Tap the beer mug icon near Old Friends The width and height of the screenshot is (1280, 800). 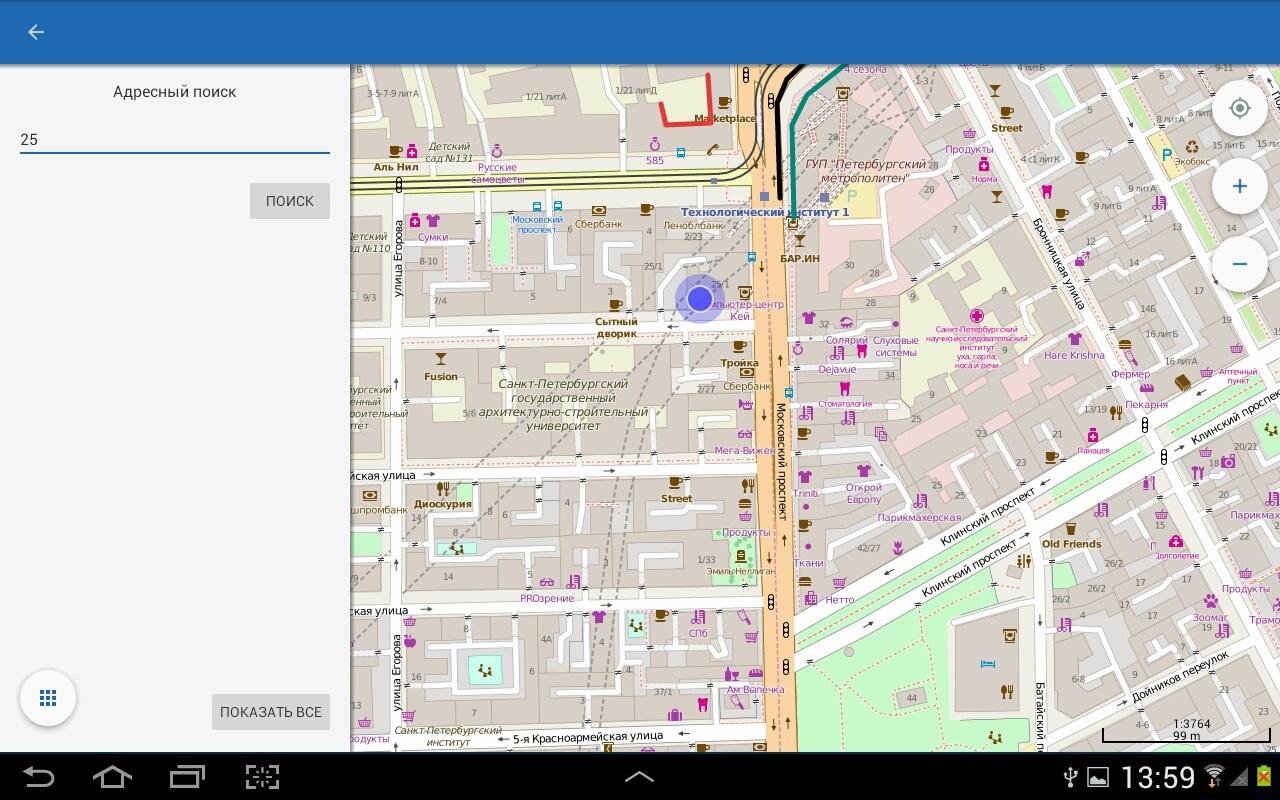pyautogui.click(x=1071, y=529)
